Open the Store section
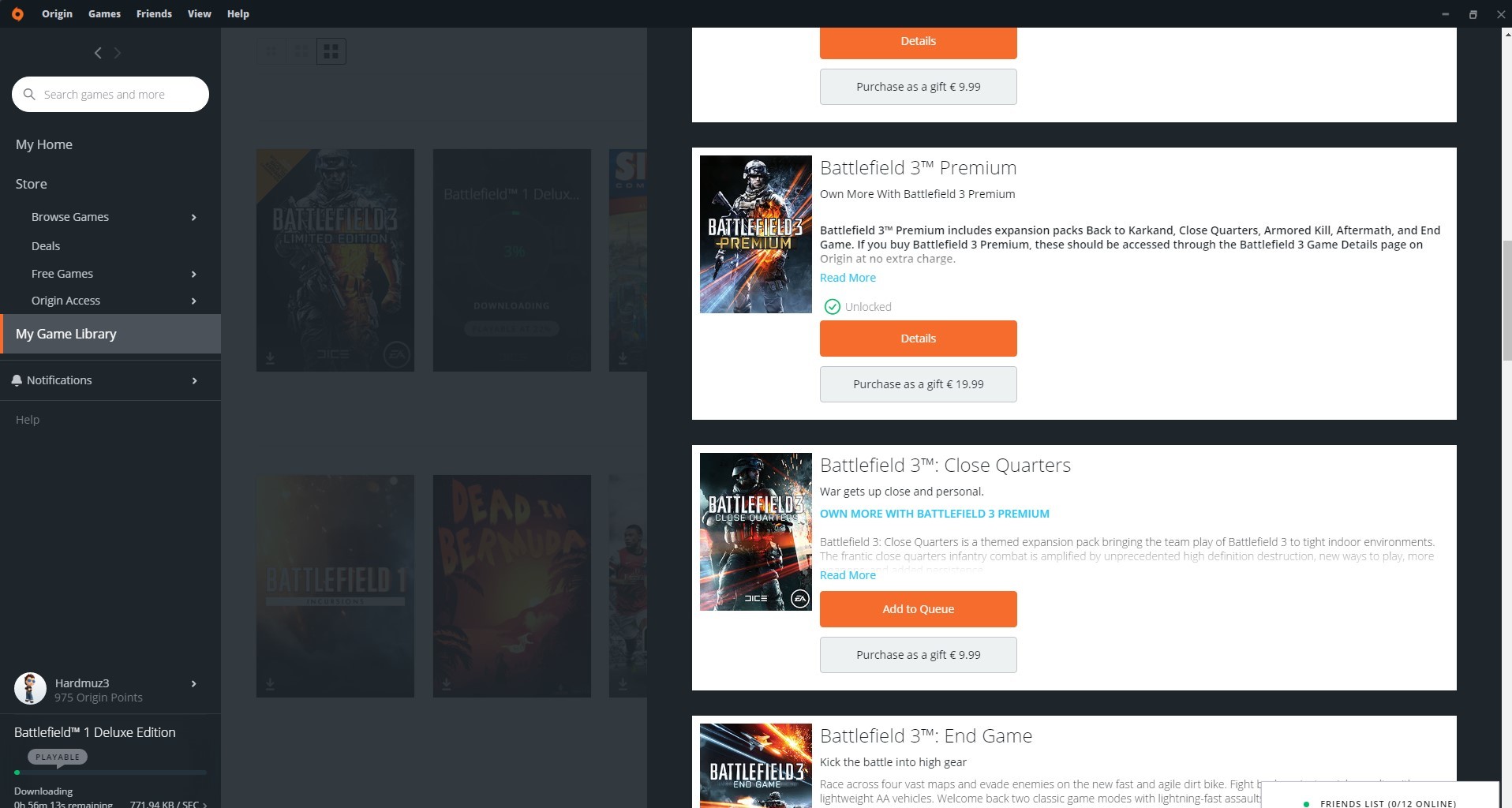The height and width of the screenshot is (808, 1512). click(32, 184)
